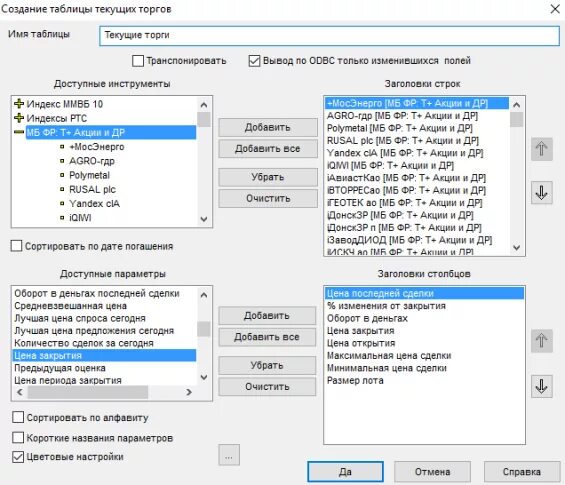
Task: Select Размер лота column header
Action: pos(424,381)
